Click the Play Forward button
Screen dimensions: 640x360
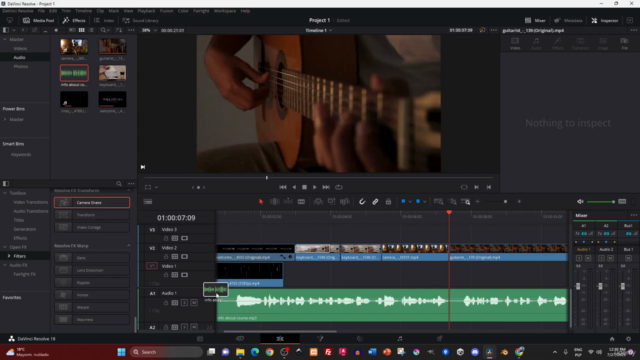[x=315, y=187]
